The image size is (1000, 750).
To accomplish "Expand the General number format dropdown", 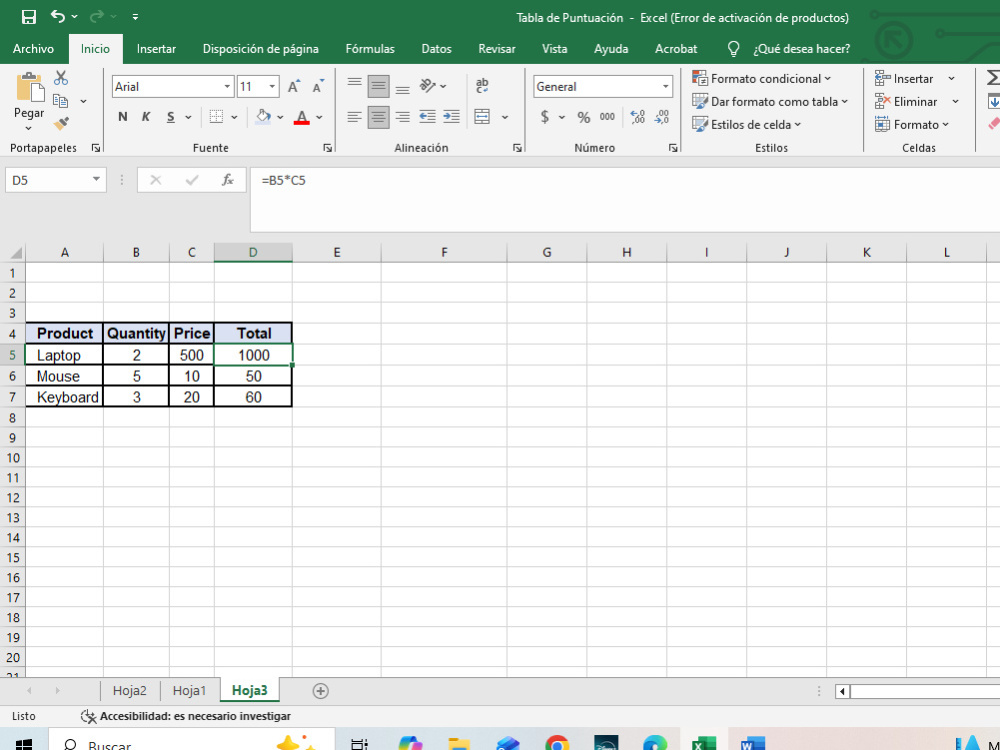I will pos(665,87).
